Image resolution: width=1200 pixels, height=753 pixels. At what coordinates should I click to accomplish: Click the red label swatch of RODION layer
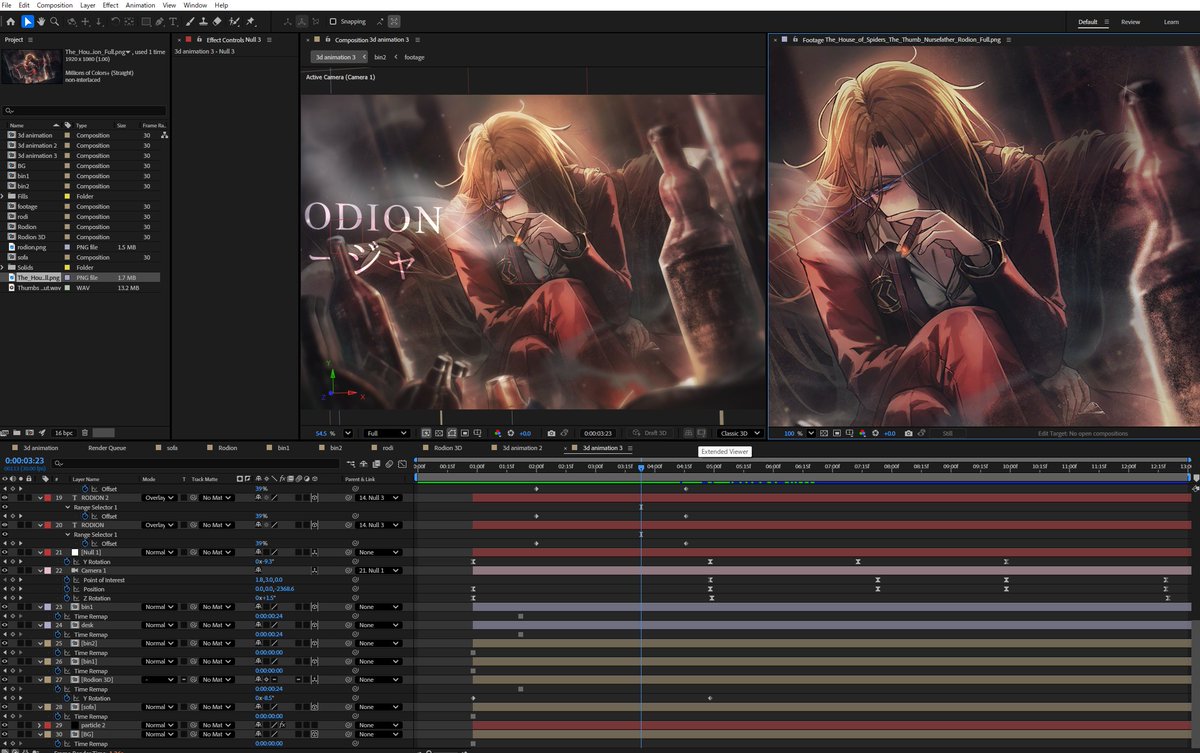coord(48,525)
